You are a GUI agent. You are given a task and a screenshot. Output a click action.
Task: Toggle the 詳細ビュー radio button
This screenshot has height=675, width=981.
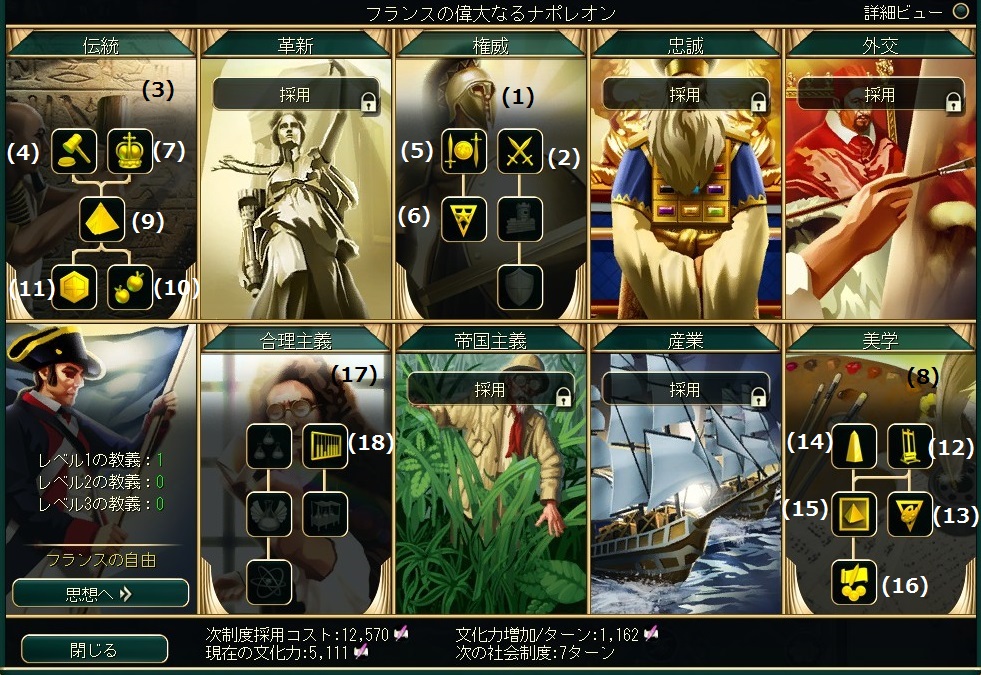pyautogui.click(x=960, y=11)
